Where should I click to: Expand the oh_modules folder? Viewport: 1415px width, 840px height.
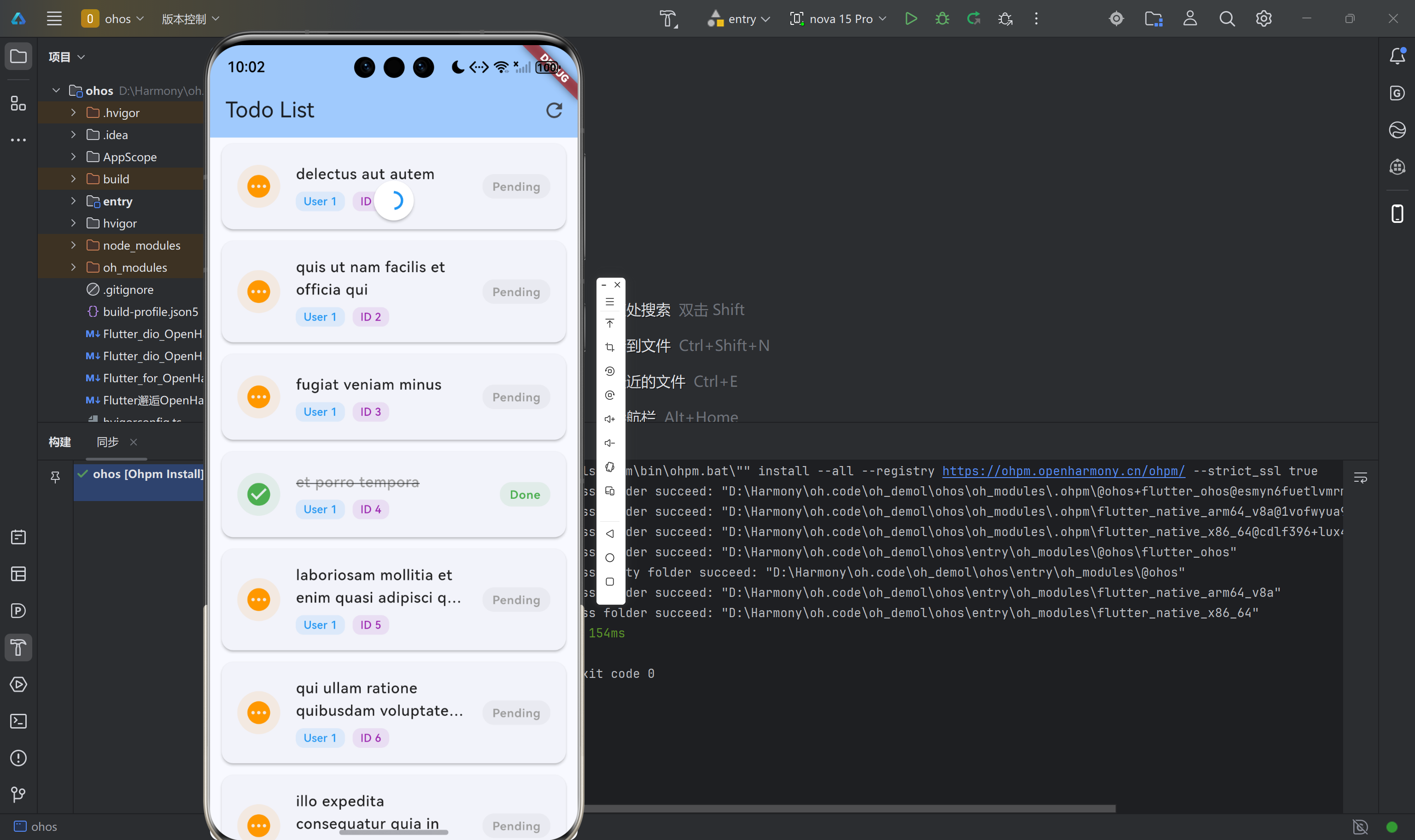pos(73,267)
